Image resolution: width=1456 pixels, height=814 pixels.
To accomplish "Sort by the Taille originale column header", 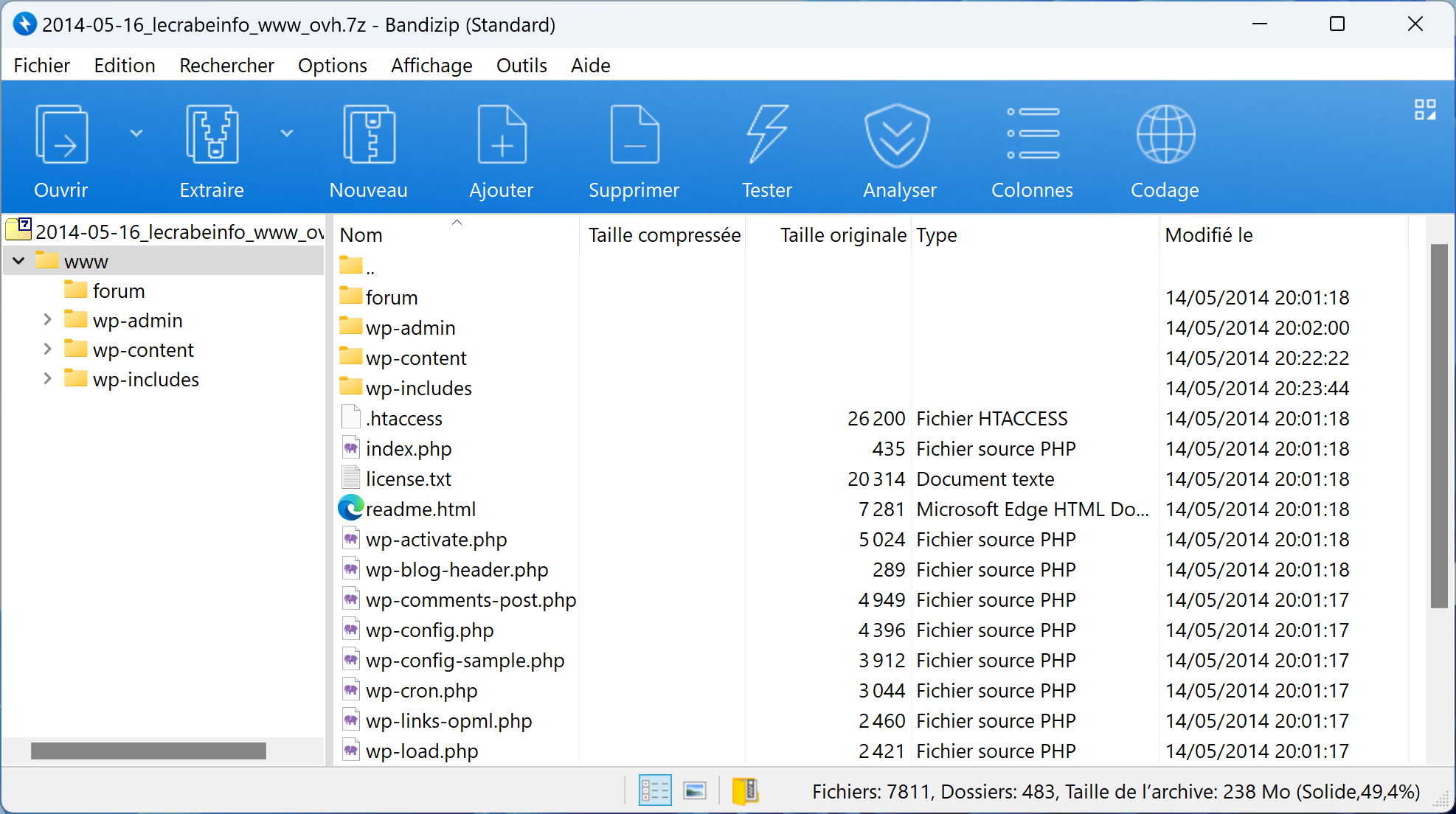I will coord(843,234).
